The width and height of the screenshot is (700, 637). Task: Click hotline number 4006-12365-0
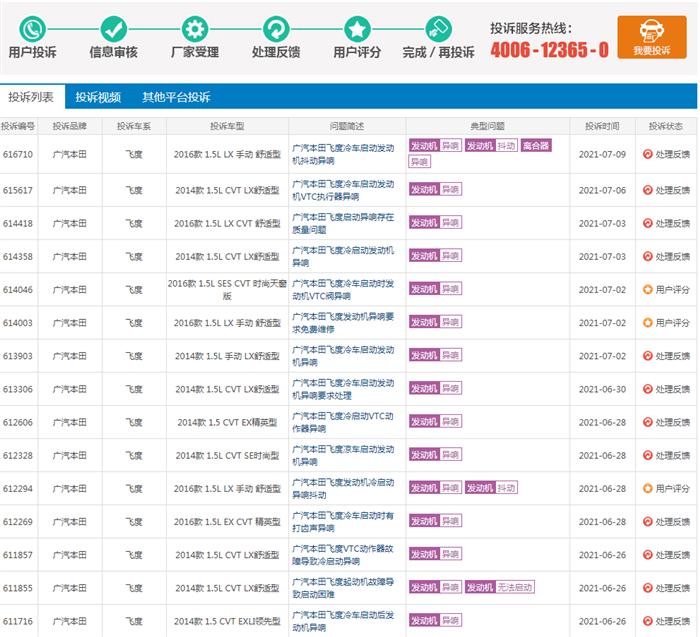tap(550, 50)
